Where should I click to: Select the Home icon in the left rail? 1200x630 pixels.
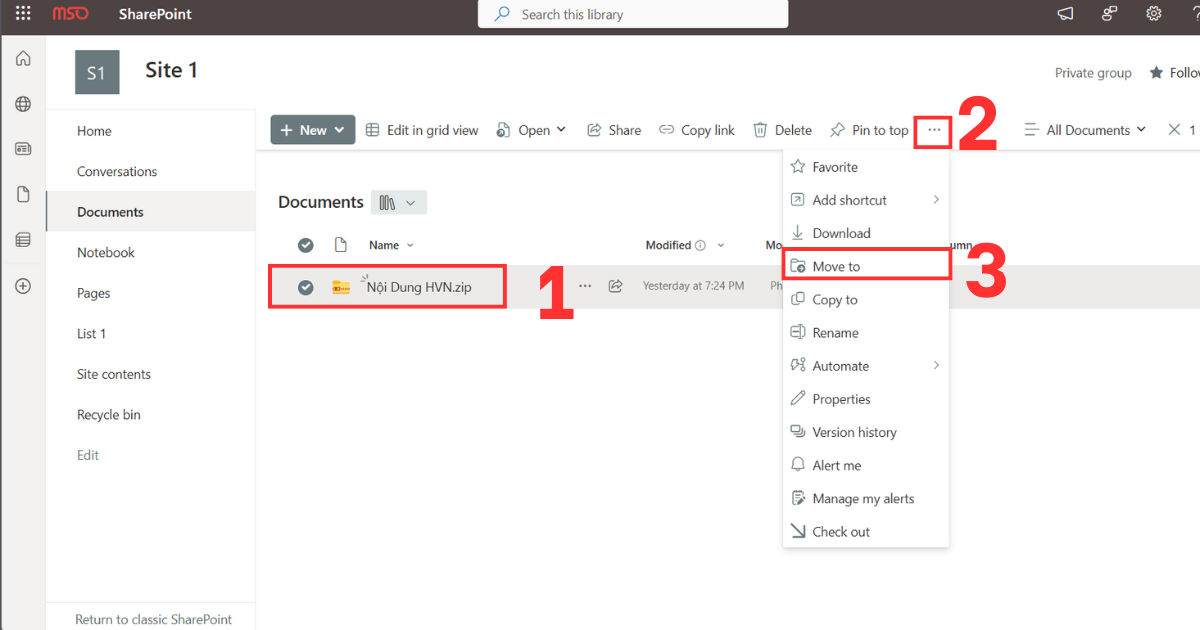[22, 58]
